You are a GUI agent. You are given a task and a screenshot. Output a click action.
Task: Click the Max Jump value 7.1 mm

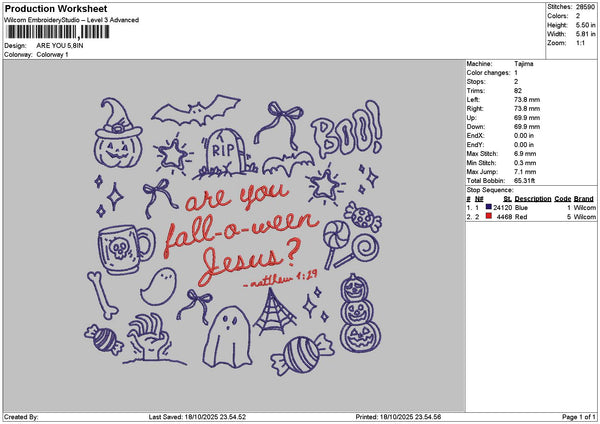point(525,172)
